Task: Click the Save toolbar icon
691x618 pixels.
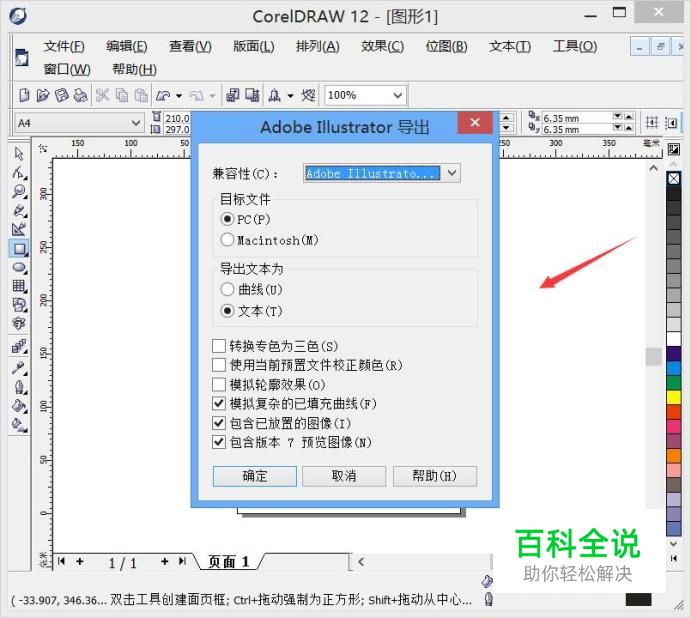Action: tap(61, 95)
